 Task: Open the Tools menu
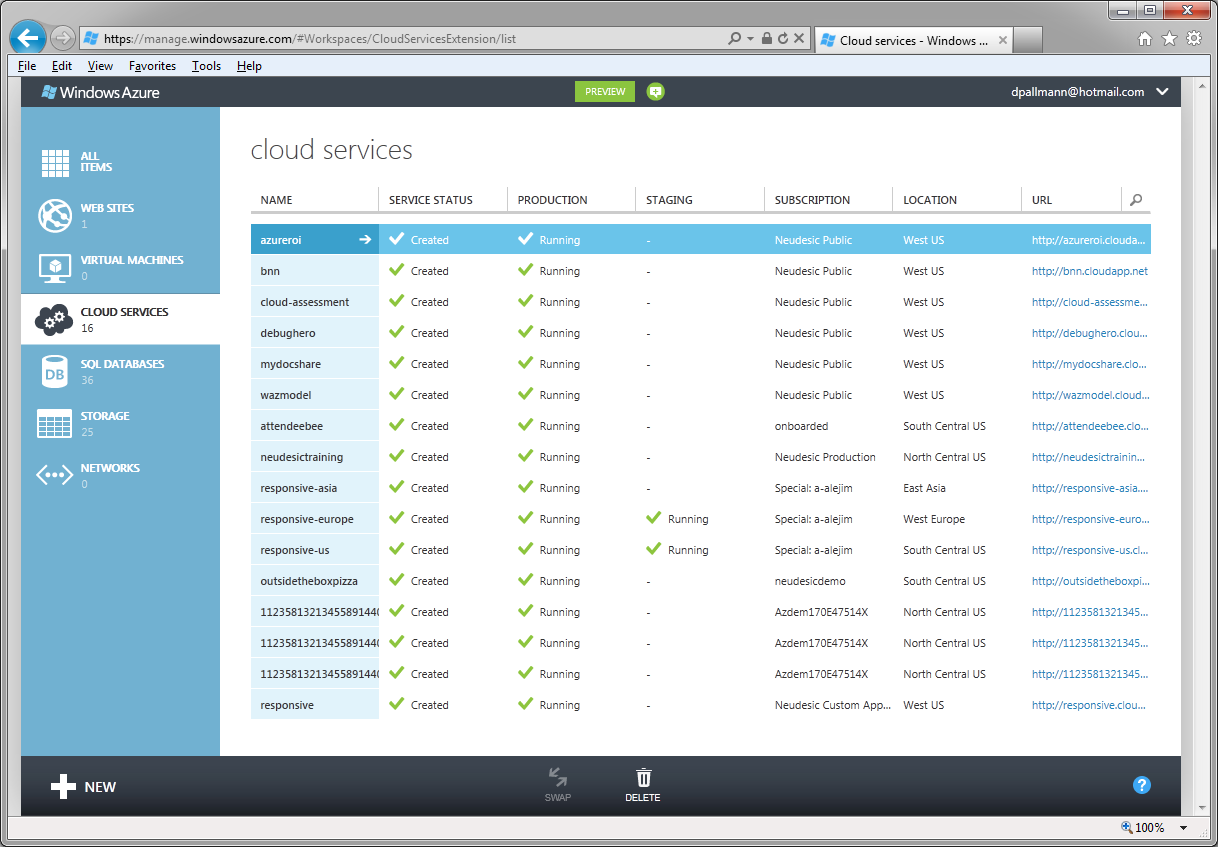click(206, 65)
